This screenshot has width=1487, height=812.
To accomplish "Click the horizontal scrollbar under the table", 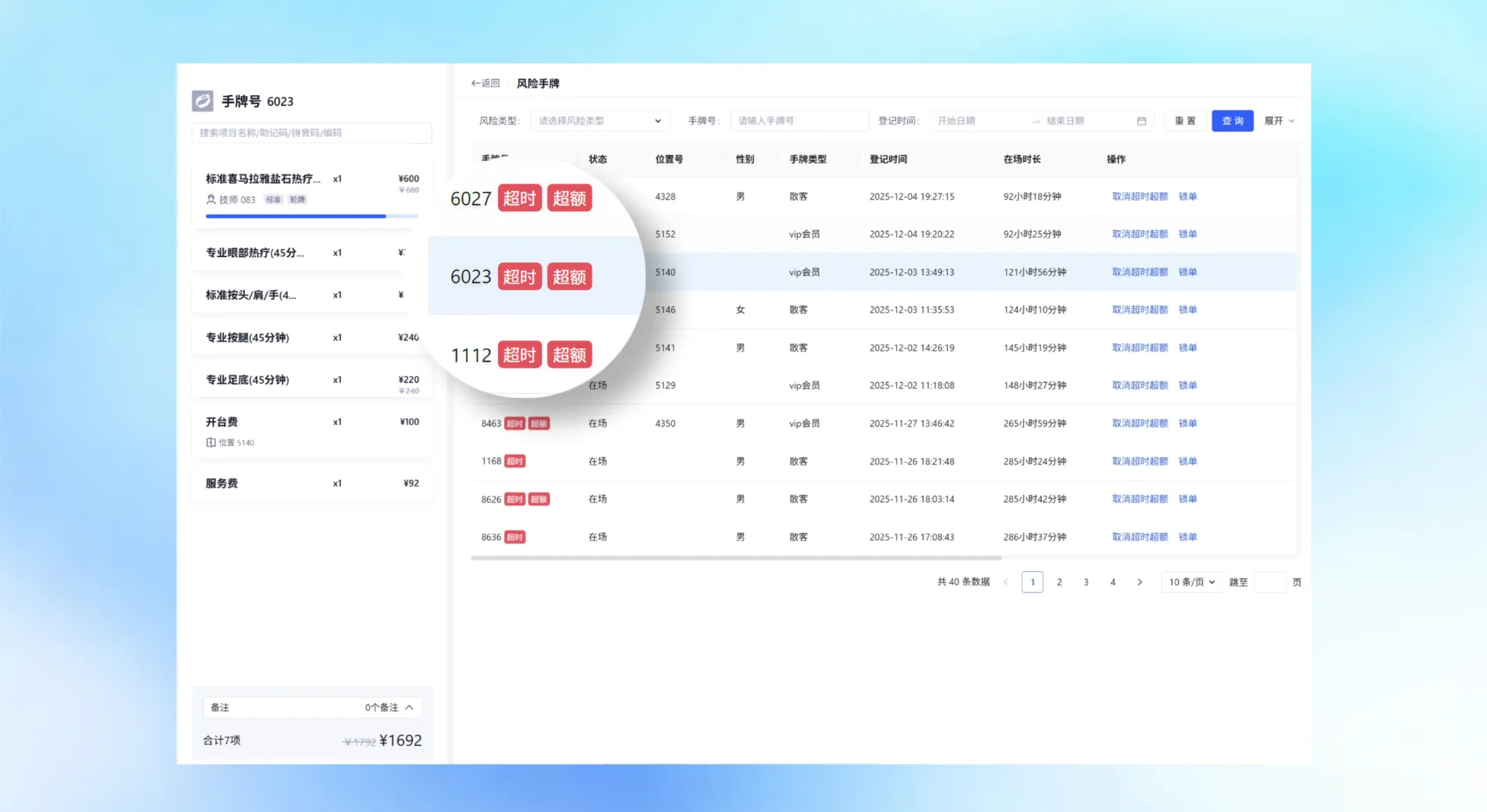I will click(736, 557).
